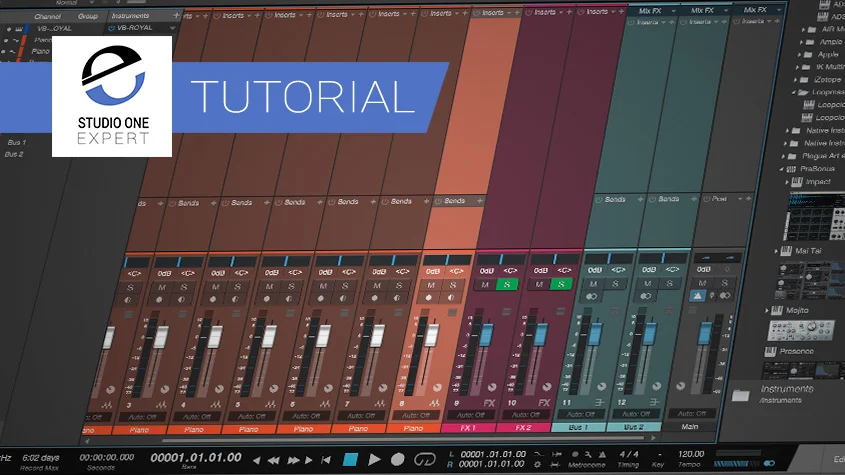
Task: Click the blue Stop button in transport
Action: point(350,459)
